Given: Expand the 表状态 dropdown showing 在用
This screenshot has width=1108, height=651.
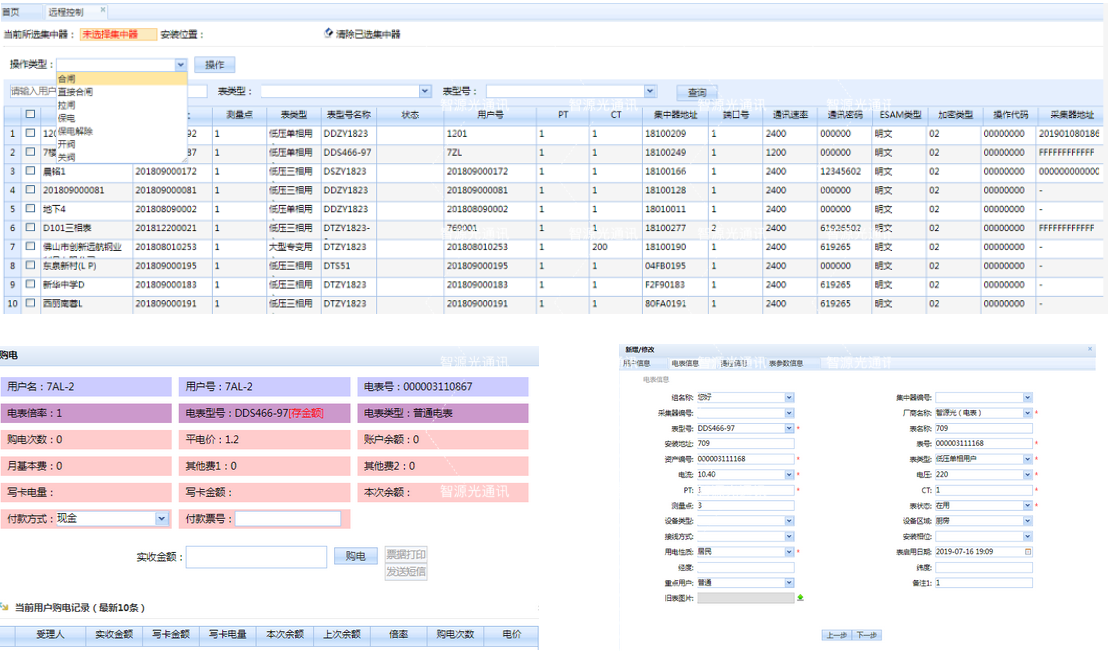Looking at the screenshot, I should click(1027, 505).
